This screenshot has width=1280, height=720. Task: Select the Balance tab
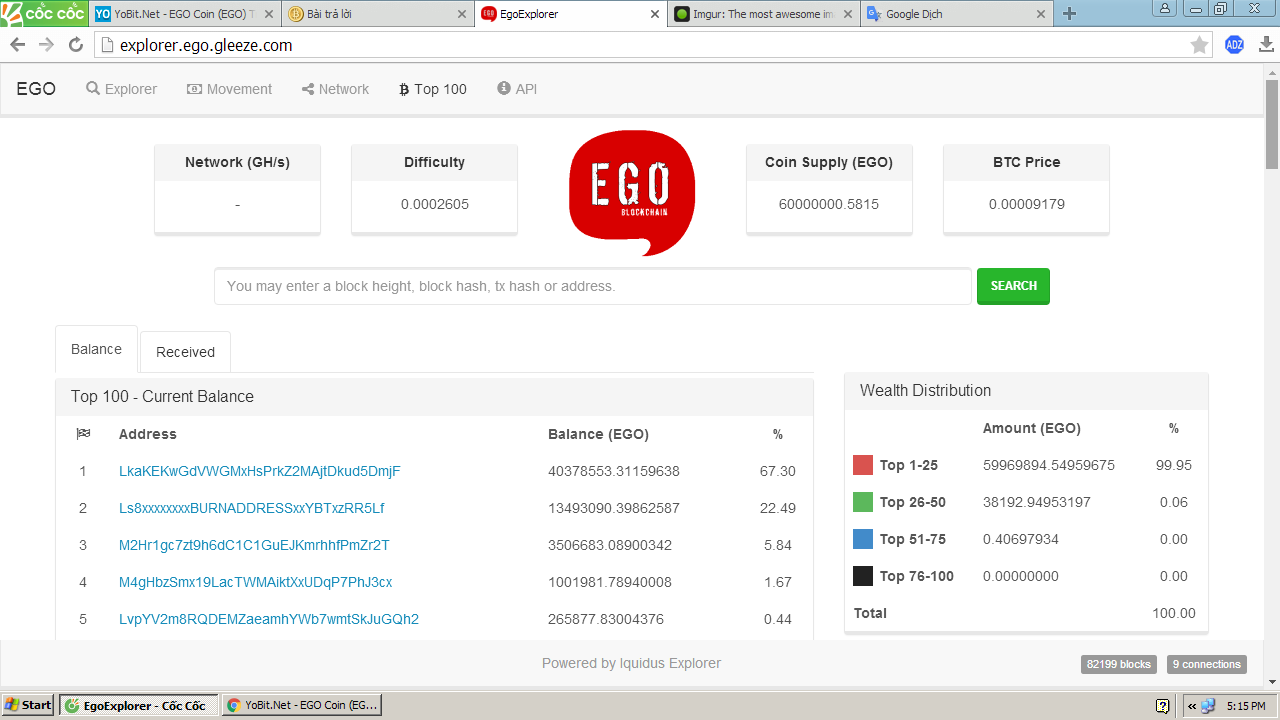pyautogui.click(x=96, y=349)
